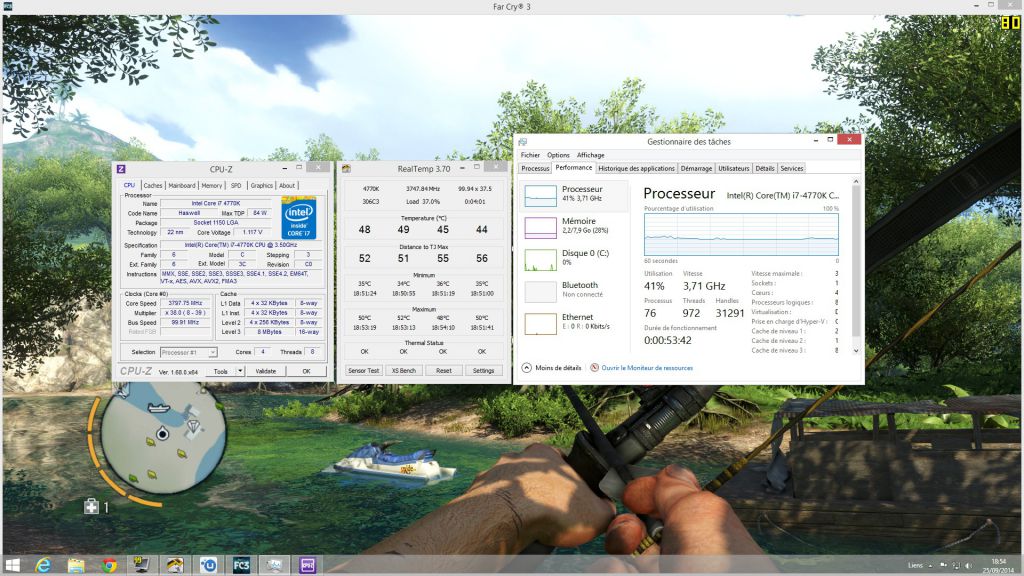Open RealTemp Settings button

483,370
